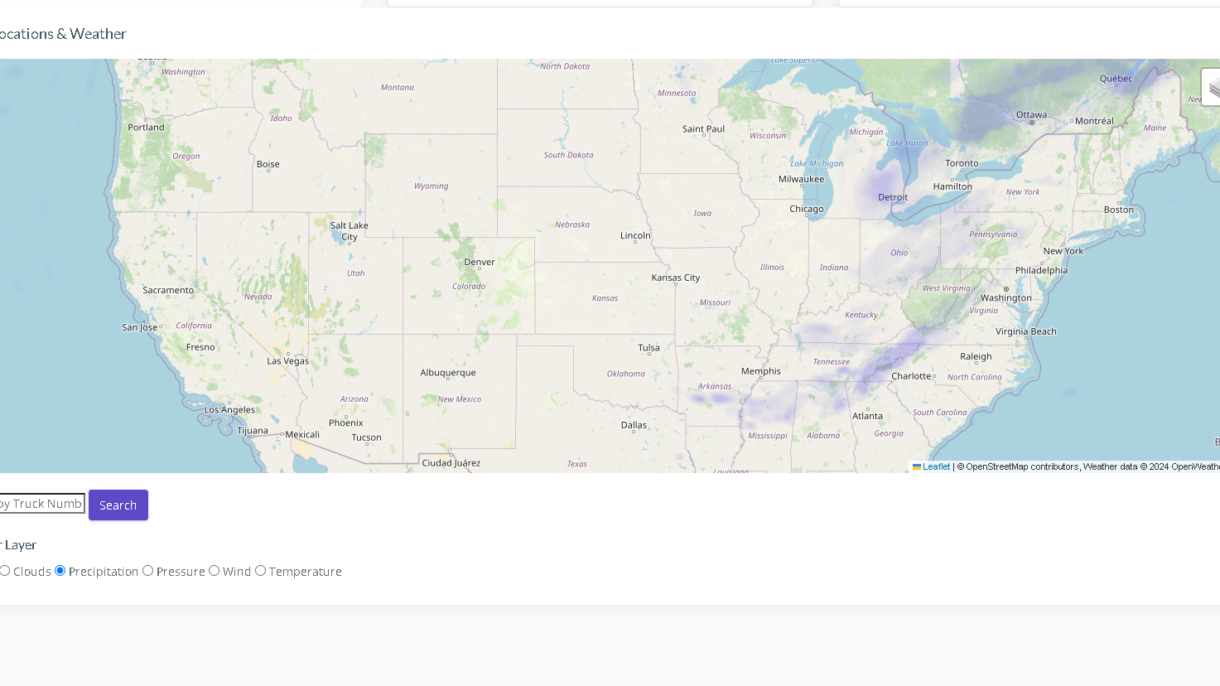
Task: Choose the Pressure weather layer
Action: pyautogui.click(x=148, y=571)
